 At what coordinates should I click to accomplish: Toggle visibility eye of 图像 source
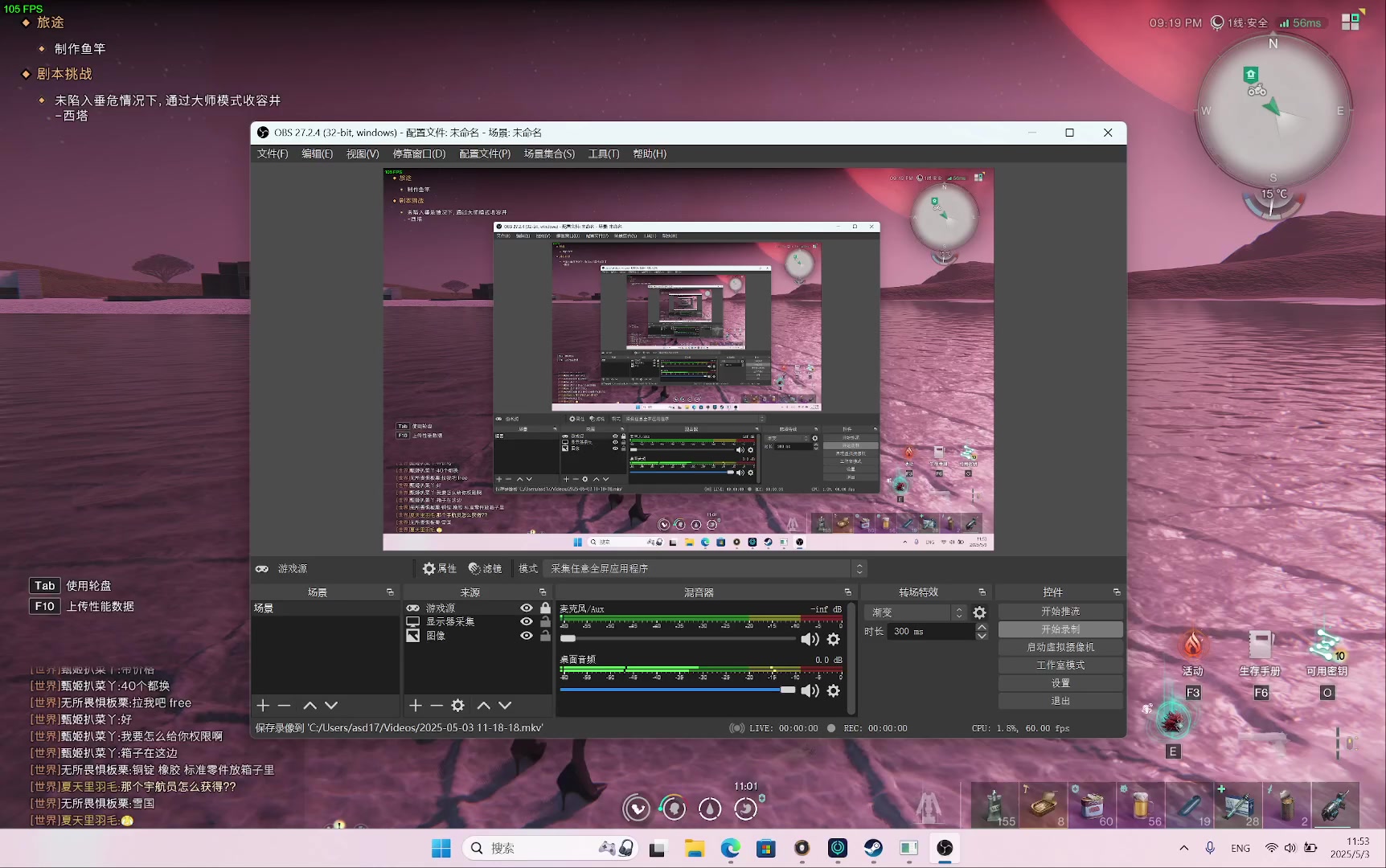pyautogui.click(x=527, y=636)
